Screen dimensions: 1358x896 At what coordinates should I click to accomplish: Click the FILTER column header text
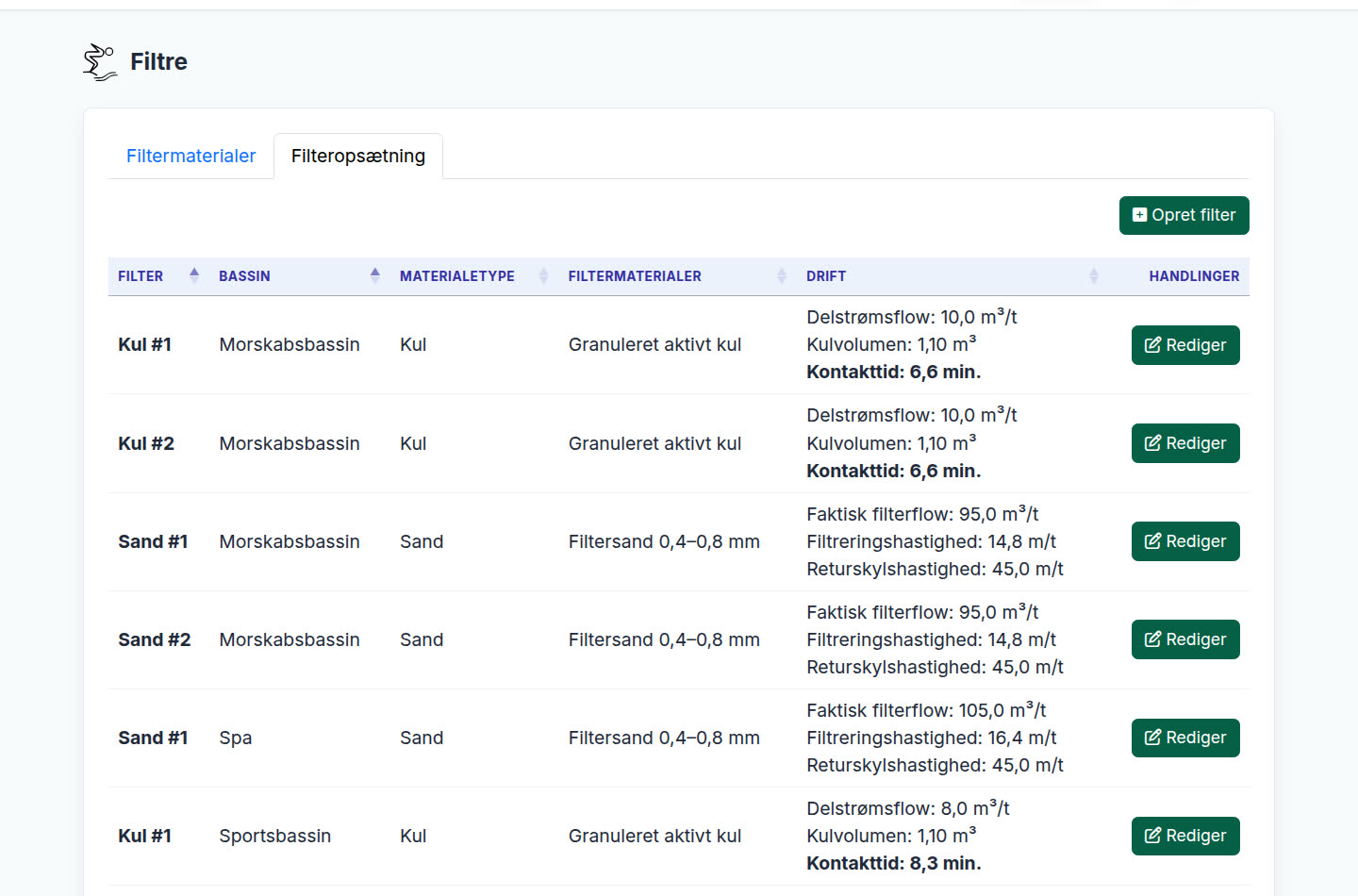click(x=141, y=276)
